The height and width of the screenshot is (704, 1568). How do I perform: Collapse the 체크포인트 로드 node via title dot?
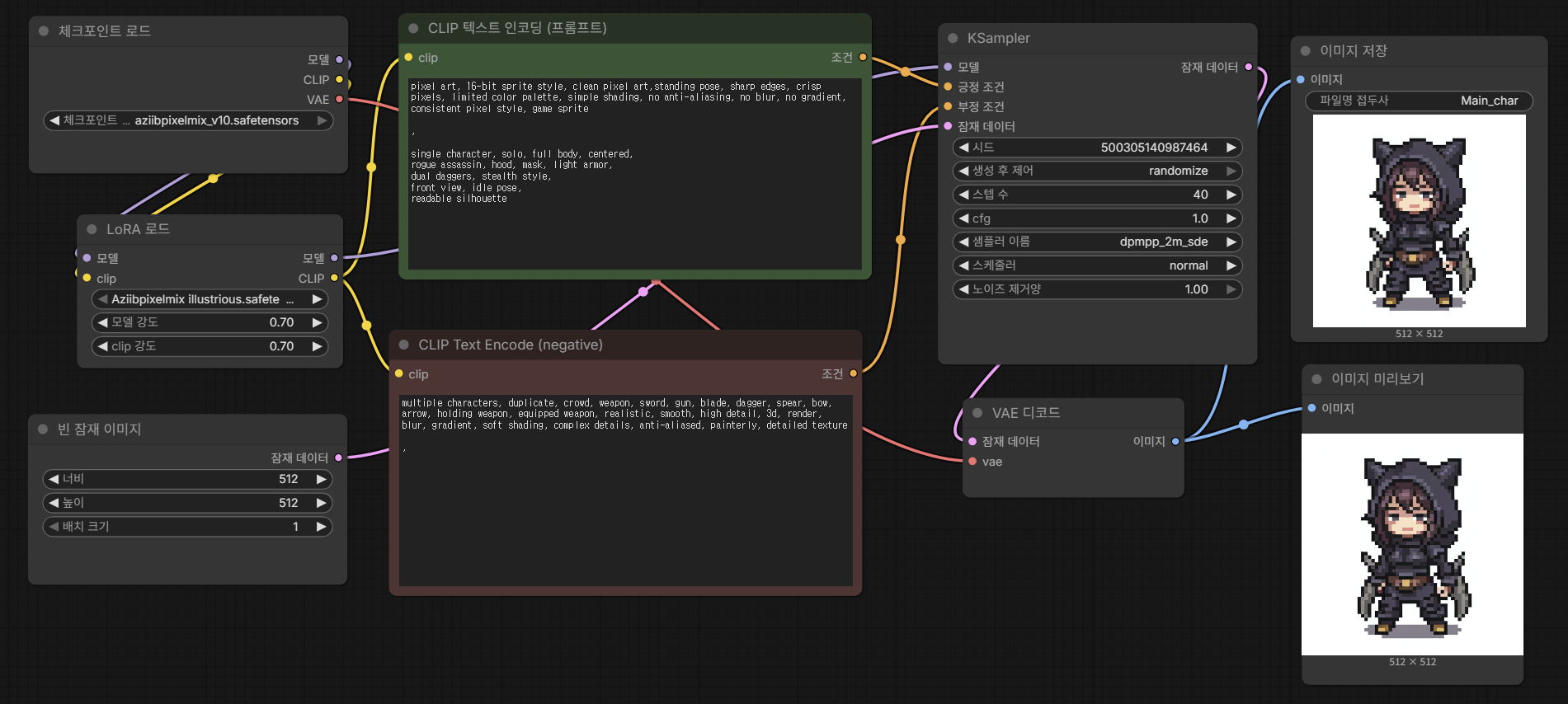click(x=44, y=31)
